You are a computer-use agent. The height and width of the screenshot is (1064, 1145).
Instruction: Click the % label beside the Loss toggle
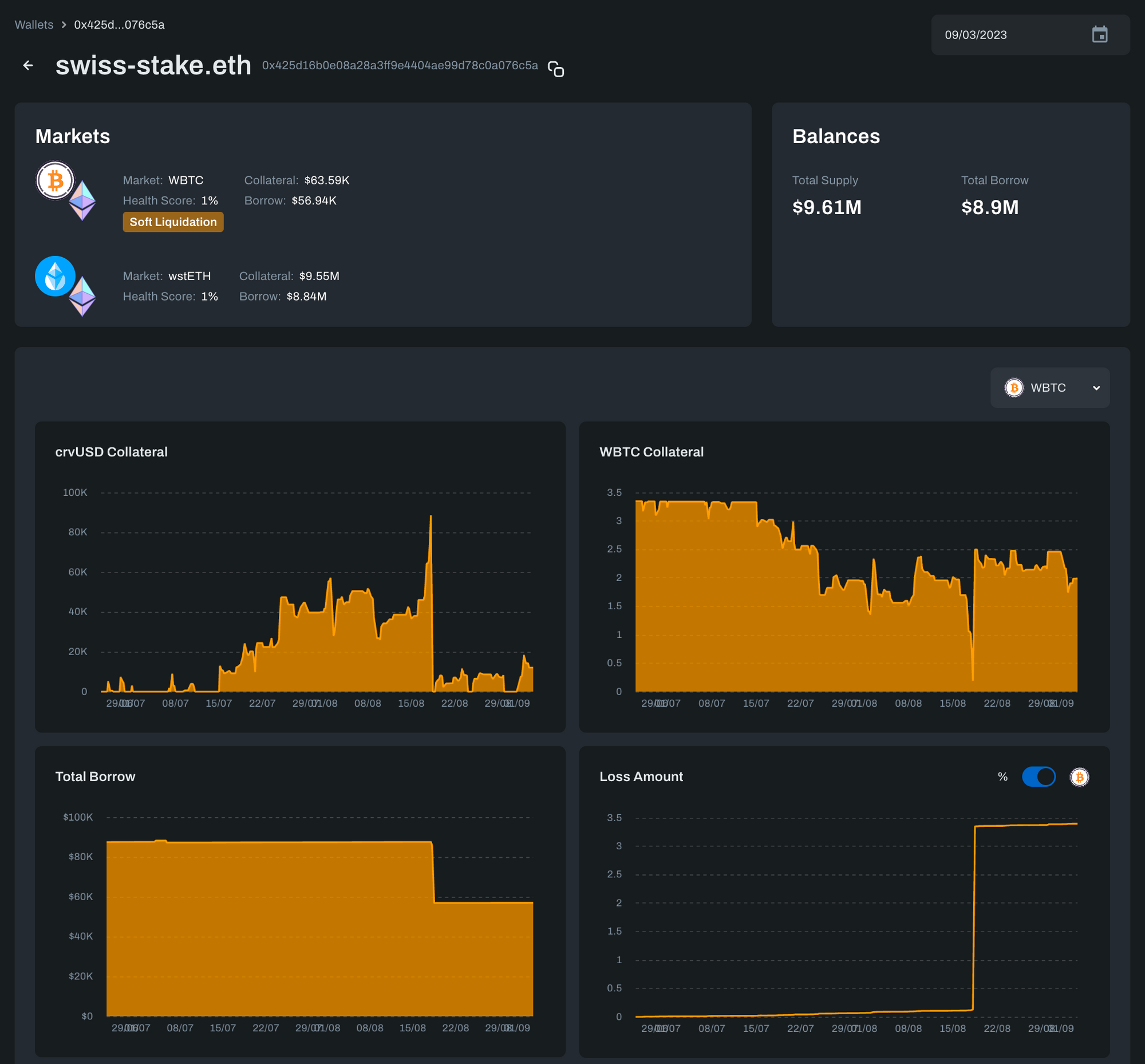click(x=1002, y=777)
